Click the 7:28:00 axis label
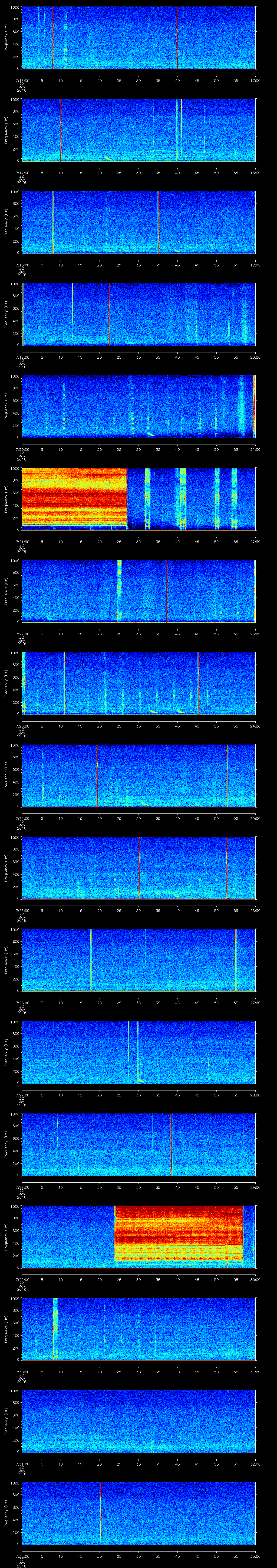 pyautogui.click(x=22, y=1187)
